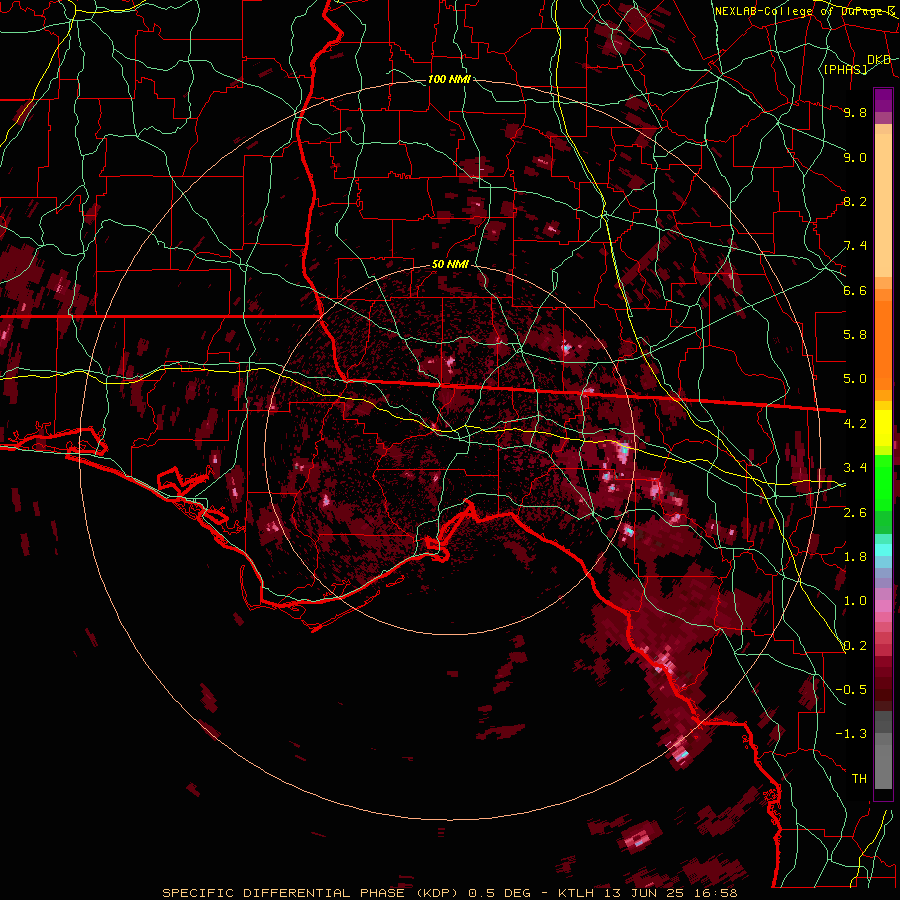
Task: Click the 3.4 value on the color scale
Action: coord(855,468)
